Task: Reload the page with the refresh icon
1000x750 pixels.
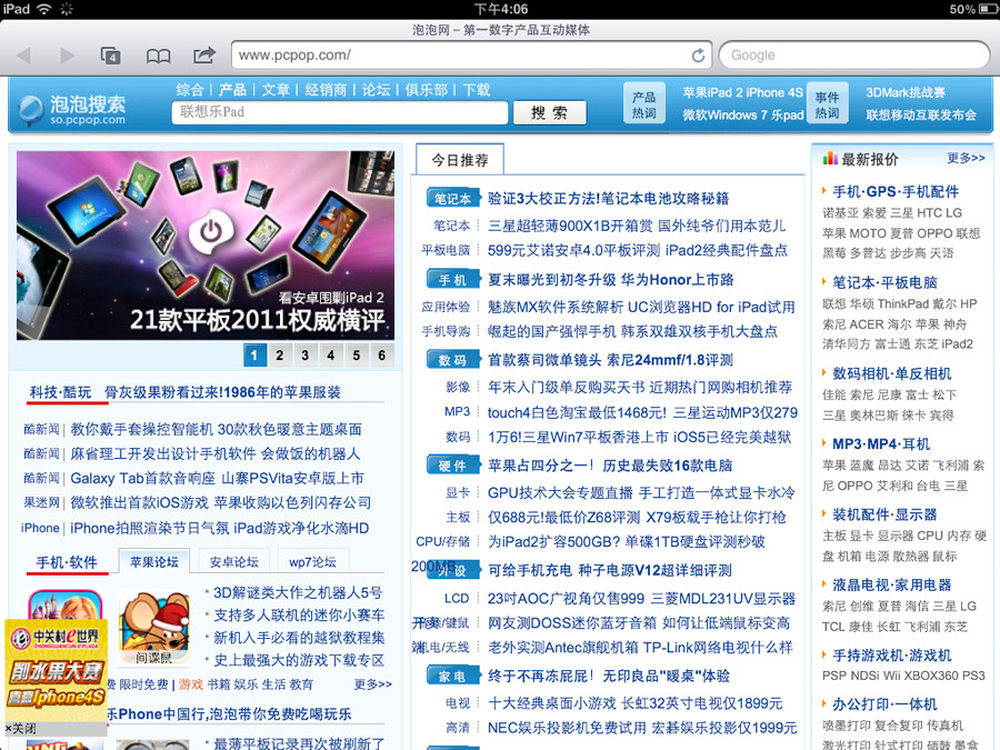Action: coord(698,55)
